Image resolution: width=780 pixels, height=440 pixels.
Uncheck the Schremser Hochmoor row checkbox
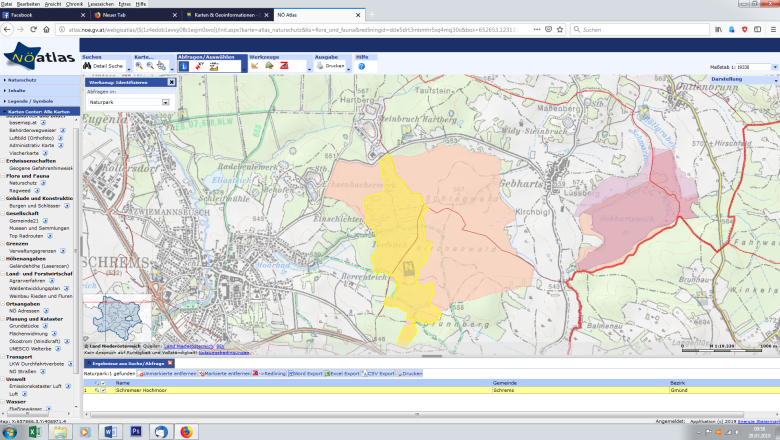tap(103, 390)
